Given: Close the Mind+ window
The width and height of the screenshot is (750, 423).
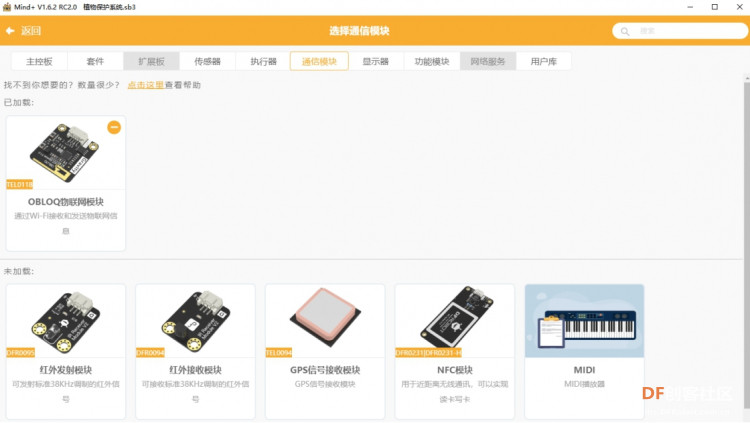Looking at the screenshot, I should tap(739, 7).
